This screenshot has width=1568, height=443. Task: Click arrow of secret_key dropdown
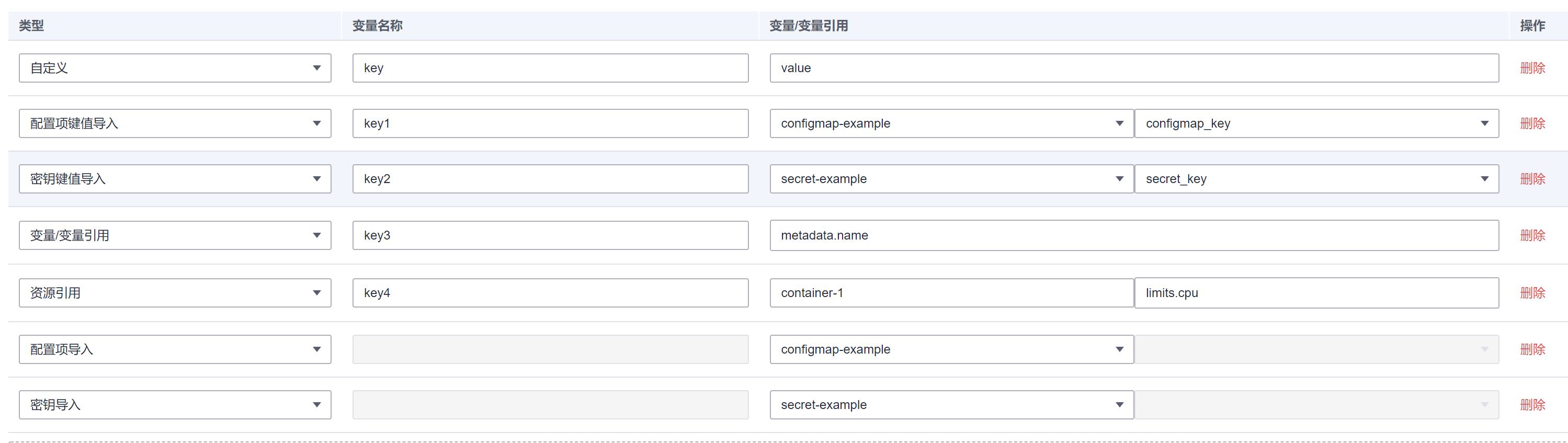click(1484, 179)
